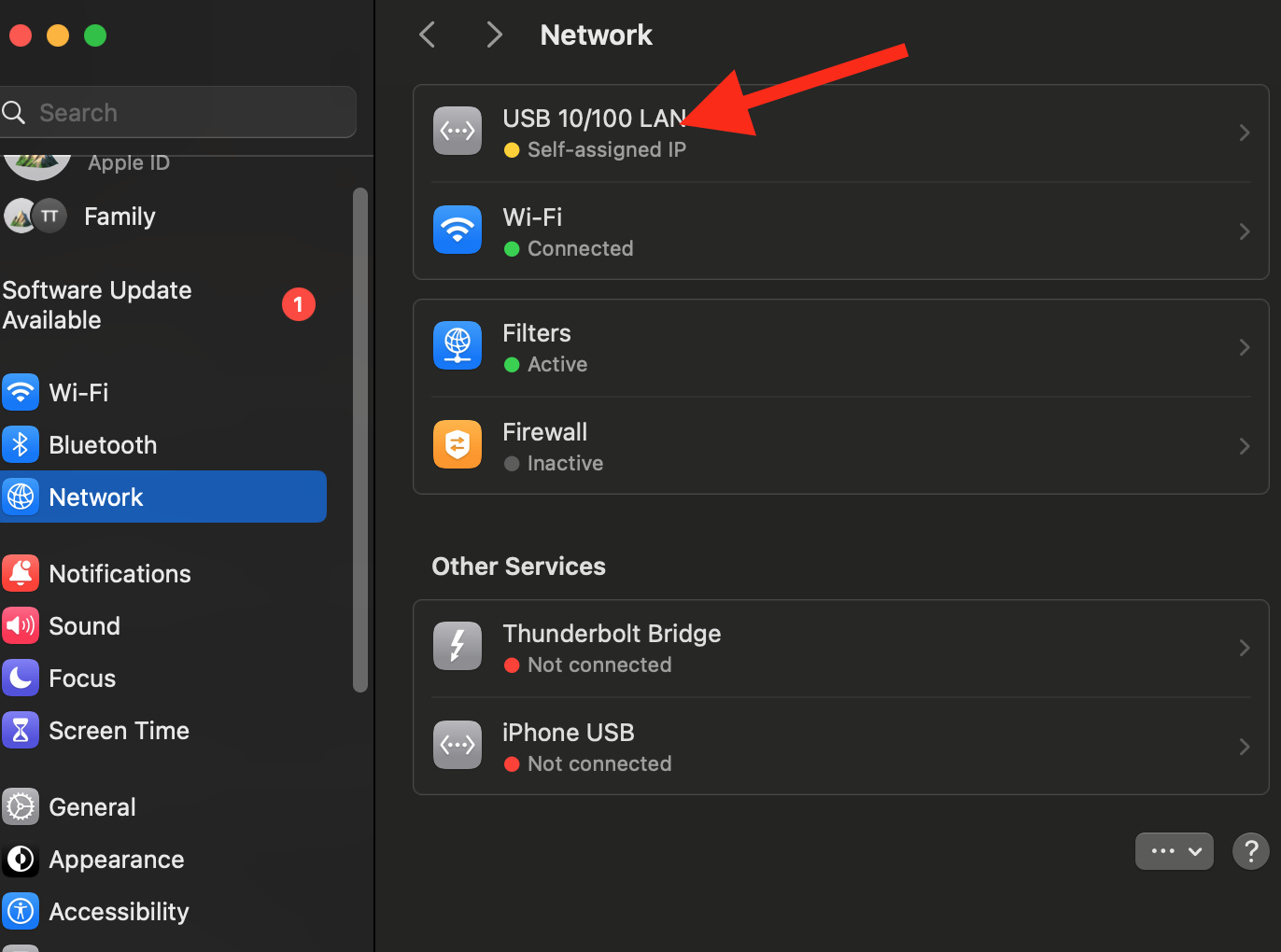Viewport: 1281px width, 952px height.
Task: Open Software Update Available notice
Action: pos(163,304)
